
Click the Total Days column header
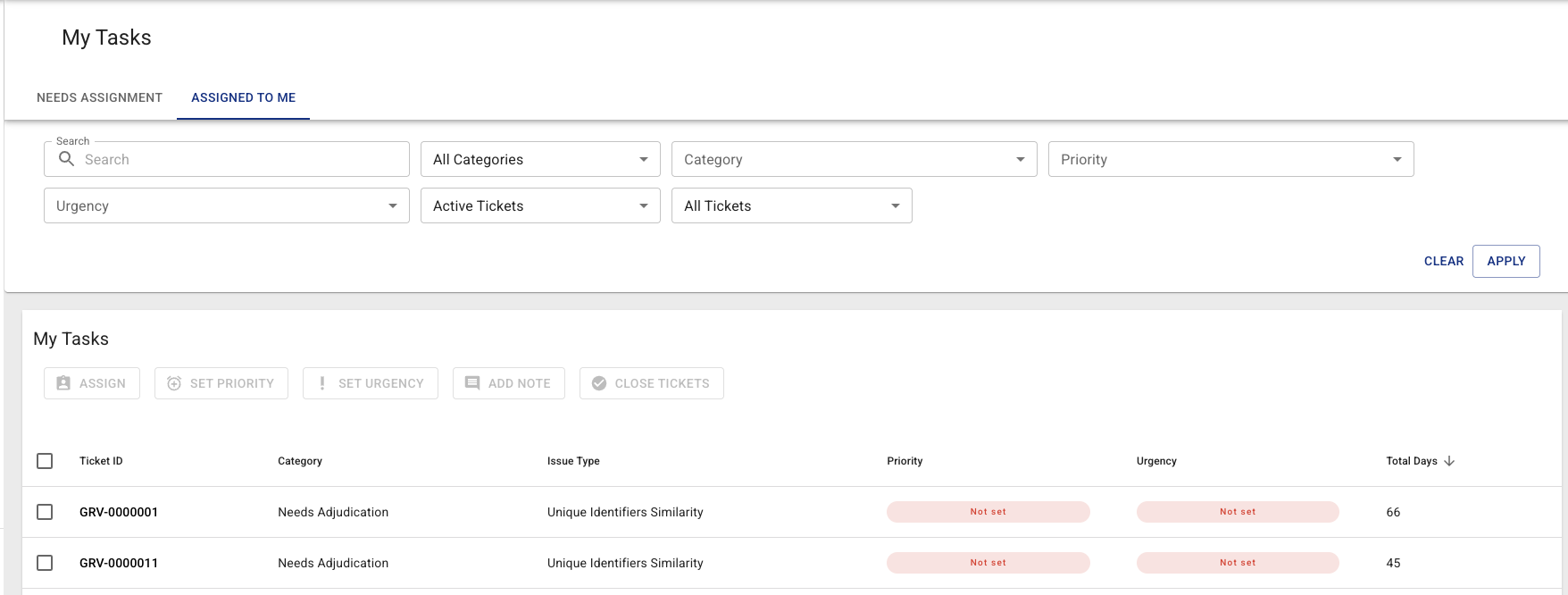1412,461
